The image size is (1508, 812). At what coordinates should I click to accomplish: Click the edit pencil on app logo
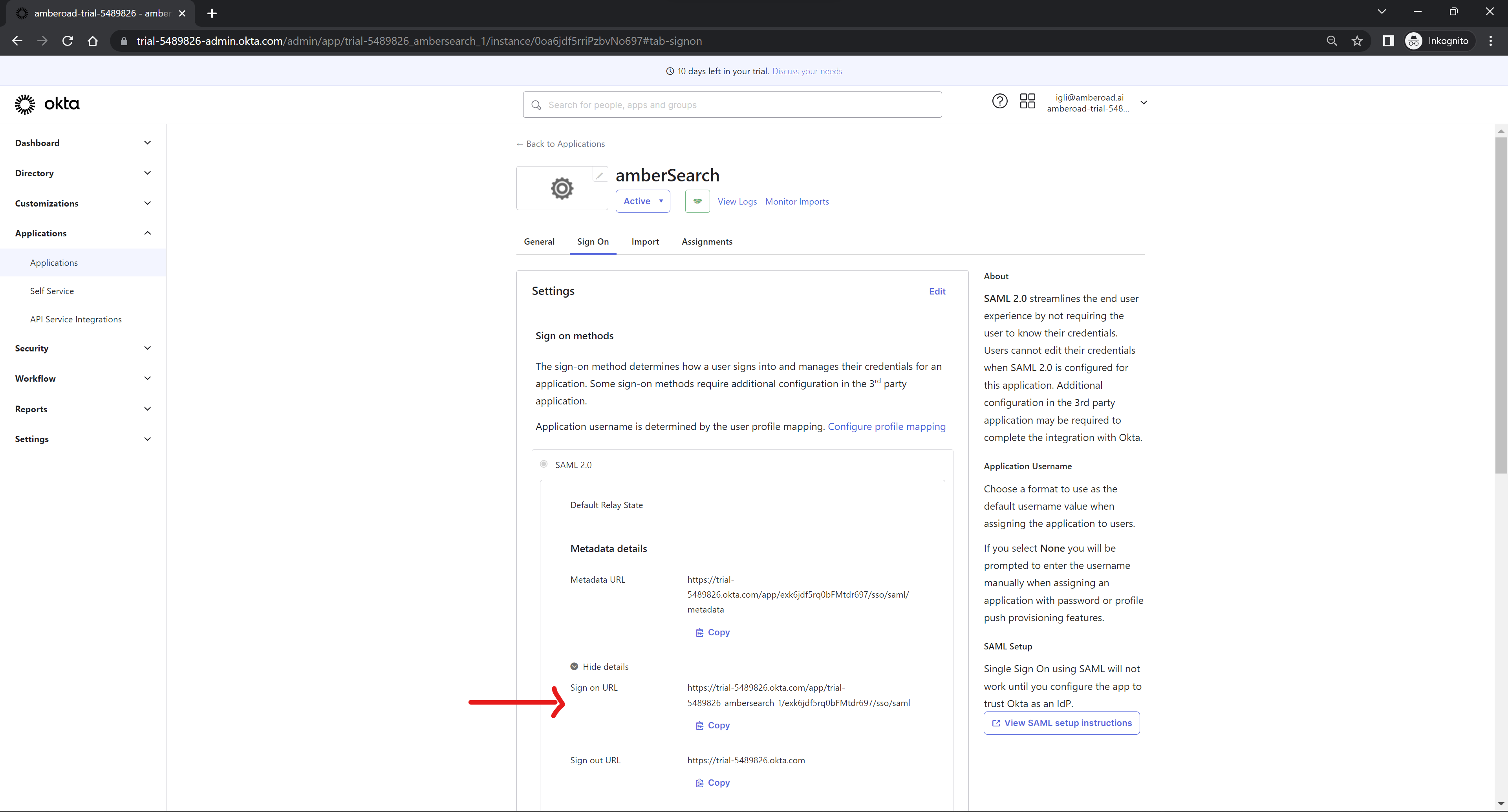[599, 175]
